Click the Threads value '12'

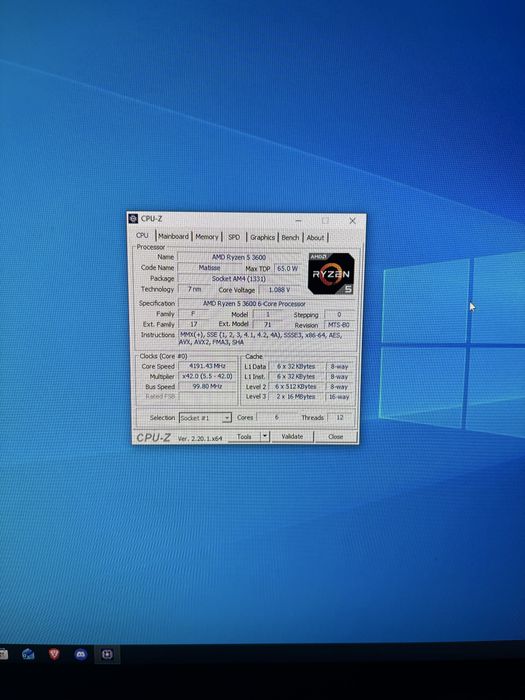[x=340, y=418]
